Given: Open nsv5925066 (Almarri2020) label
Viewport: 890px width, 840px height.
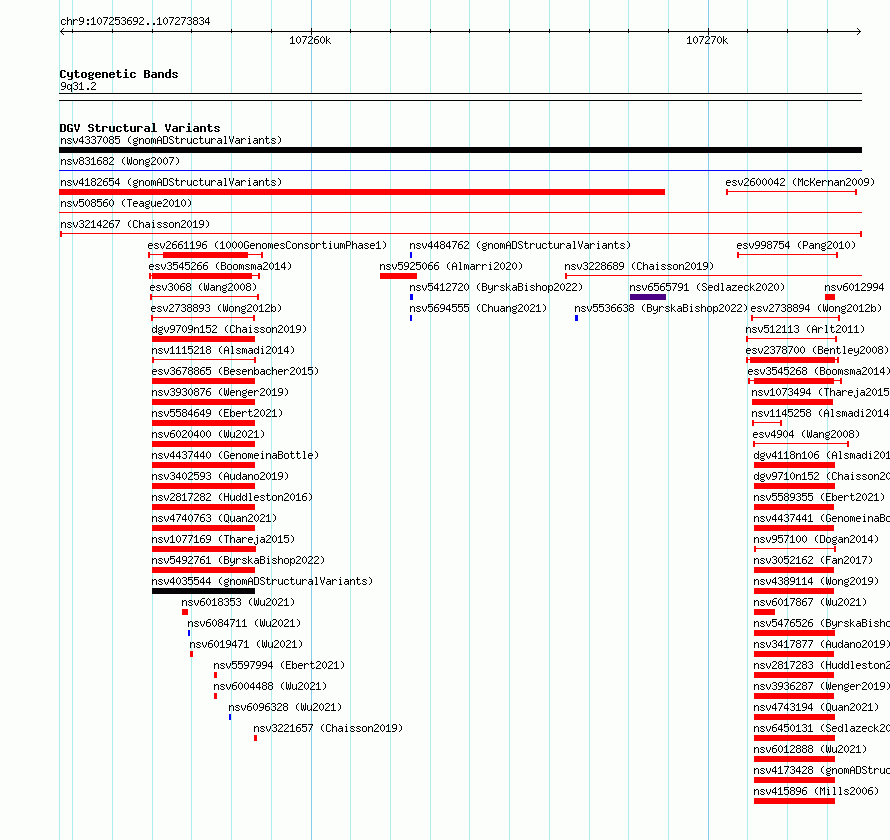Looking at the screenshot, I should (451, 266).
